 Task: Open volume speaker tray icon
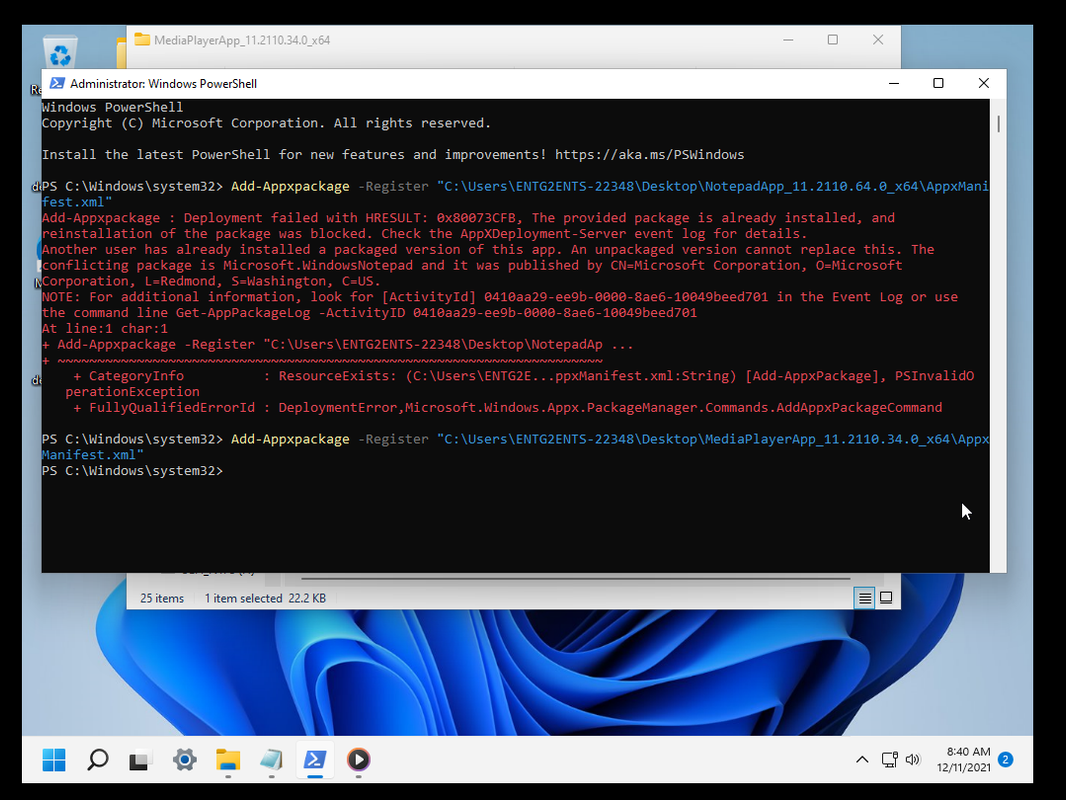[912, 760]
